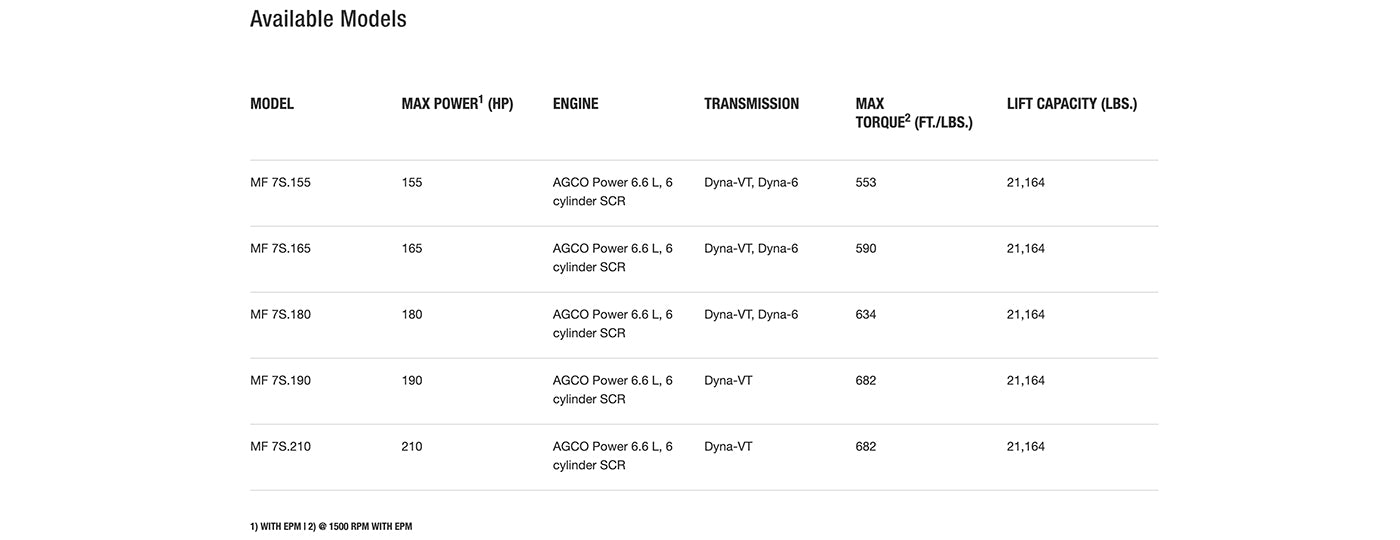This screenshot has height=540, width=1400.
Task: Click the EPM footnote text below table
Action: point(331,527)
